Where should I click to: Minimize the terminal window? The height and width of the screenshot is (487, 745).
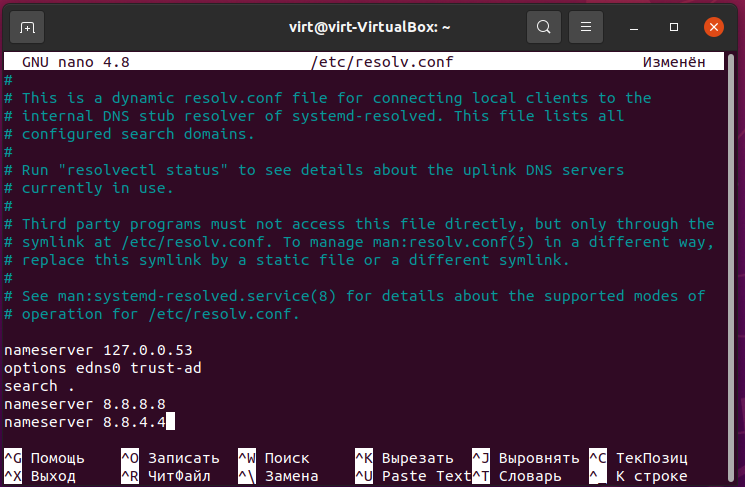(x=633, y=28)
